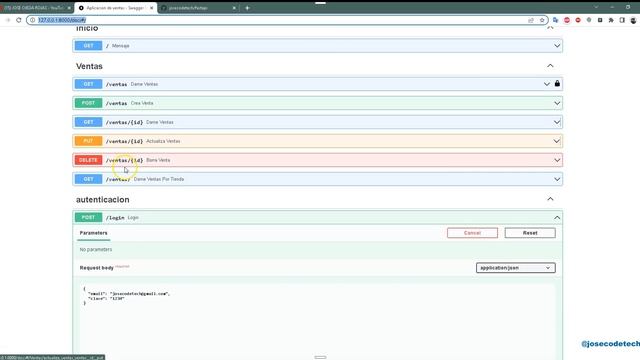
Task: Click the POST badge for /login
Action: click(88, 218)
